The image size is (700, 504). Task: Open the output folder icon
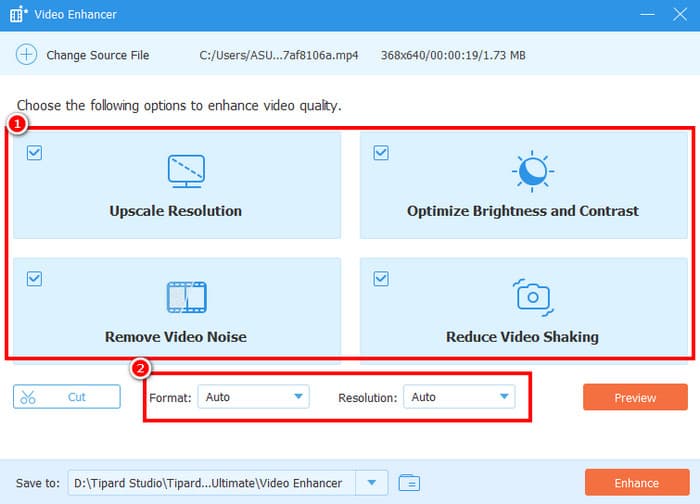[408, 483]
